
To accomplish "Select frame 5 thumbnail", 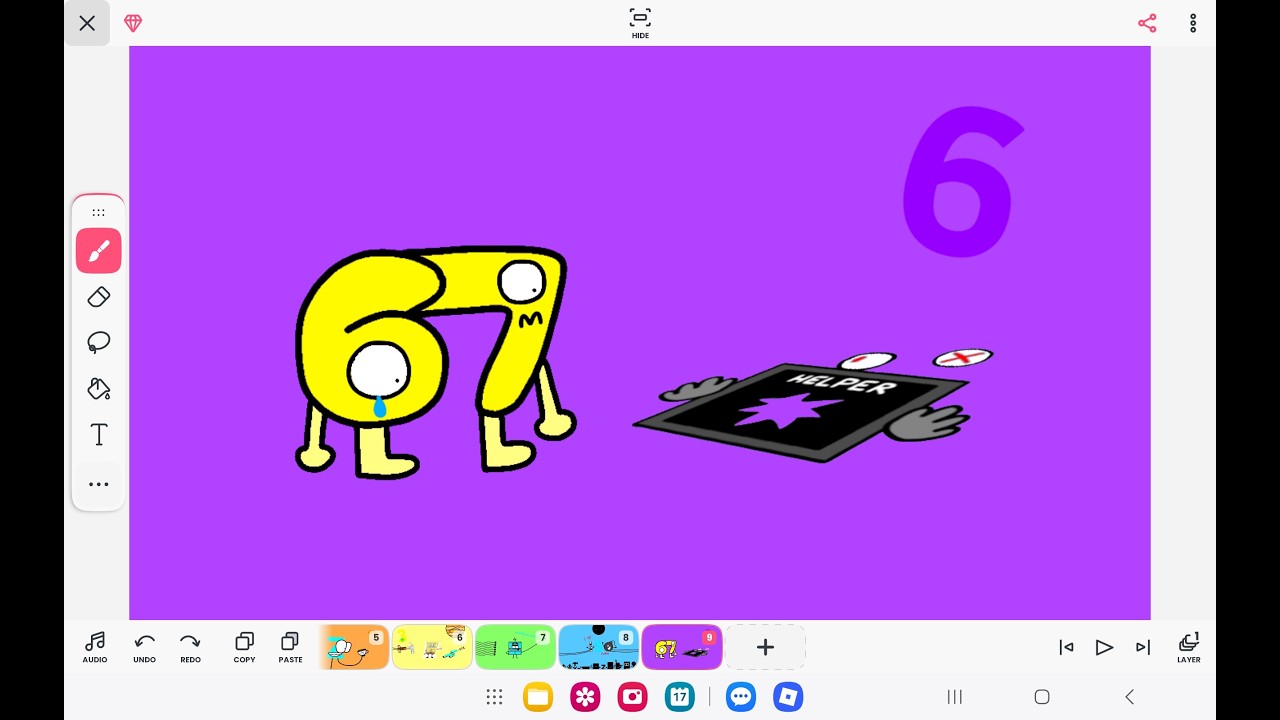I will [x=355, y=647].
